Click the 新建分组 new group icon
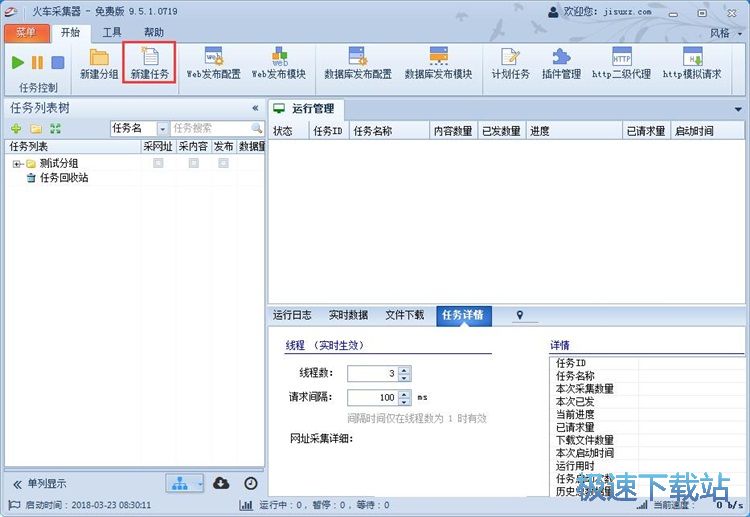The width and height of the screenshot is (750, 517). tap(100, 63)
